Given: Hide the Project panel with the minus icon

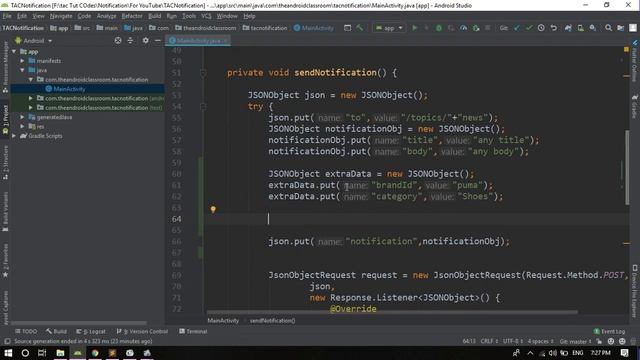Looking at the screenshot, I should click(x=158, y=40).
